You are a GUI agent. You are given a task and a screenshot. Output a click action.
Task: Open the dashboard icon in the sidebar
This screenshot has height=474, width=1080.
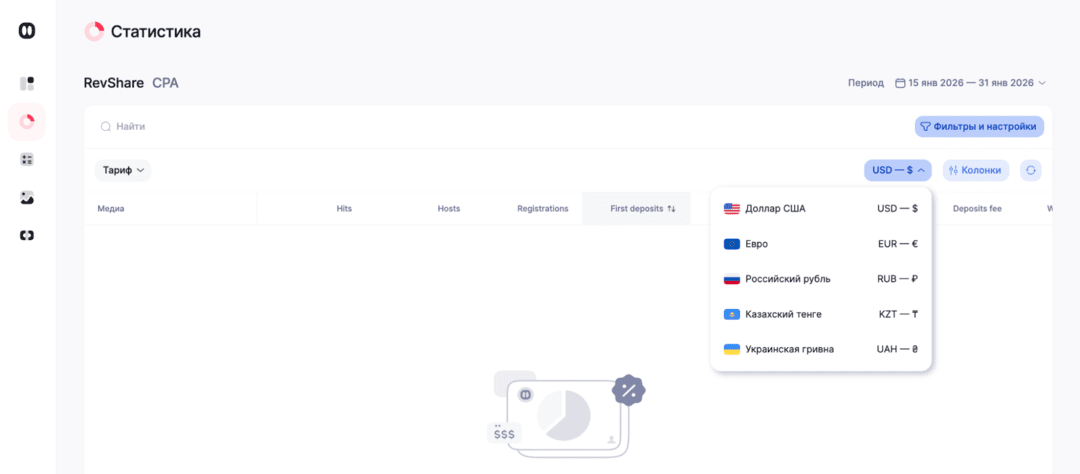tap(27, 83)
